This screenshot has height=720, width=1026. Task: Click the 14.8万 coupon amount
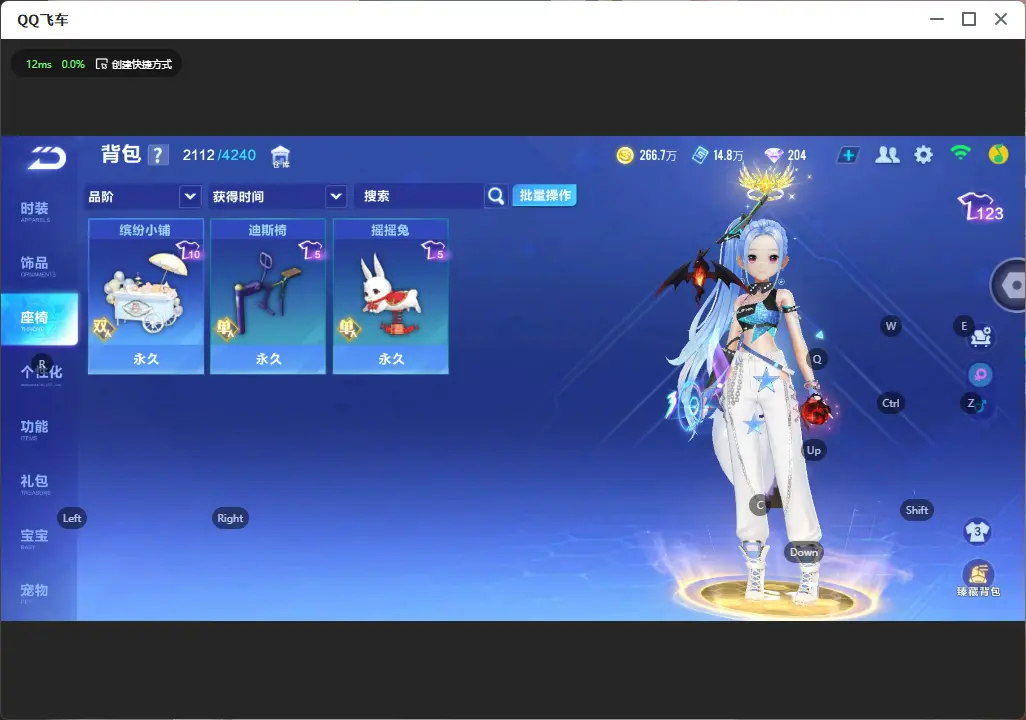pos(728,155)
